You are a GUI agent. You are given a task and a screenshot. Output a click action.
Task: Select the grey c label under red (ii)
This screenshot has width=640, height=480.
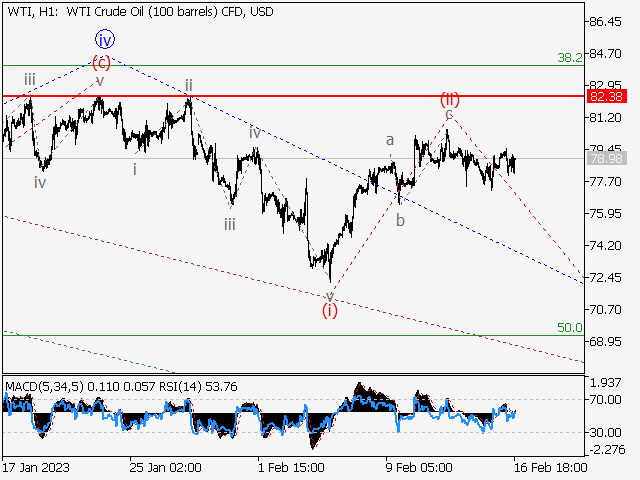tap(449, 113)
